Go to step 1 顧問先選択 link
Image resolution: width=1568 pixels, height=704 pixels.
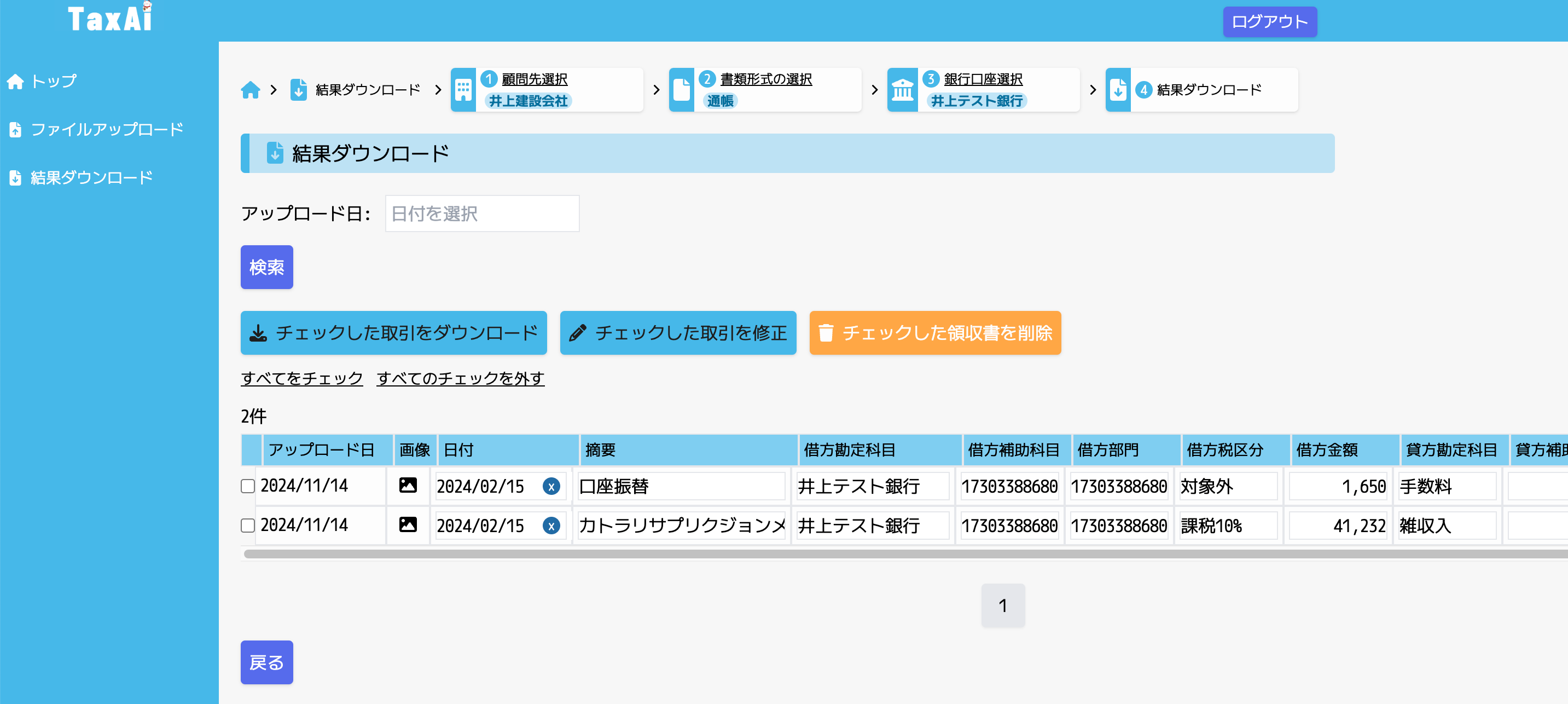coord(535,79)
